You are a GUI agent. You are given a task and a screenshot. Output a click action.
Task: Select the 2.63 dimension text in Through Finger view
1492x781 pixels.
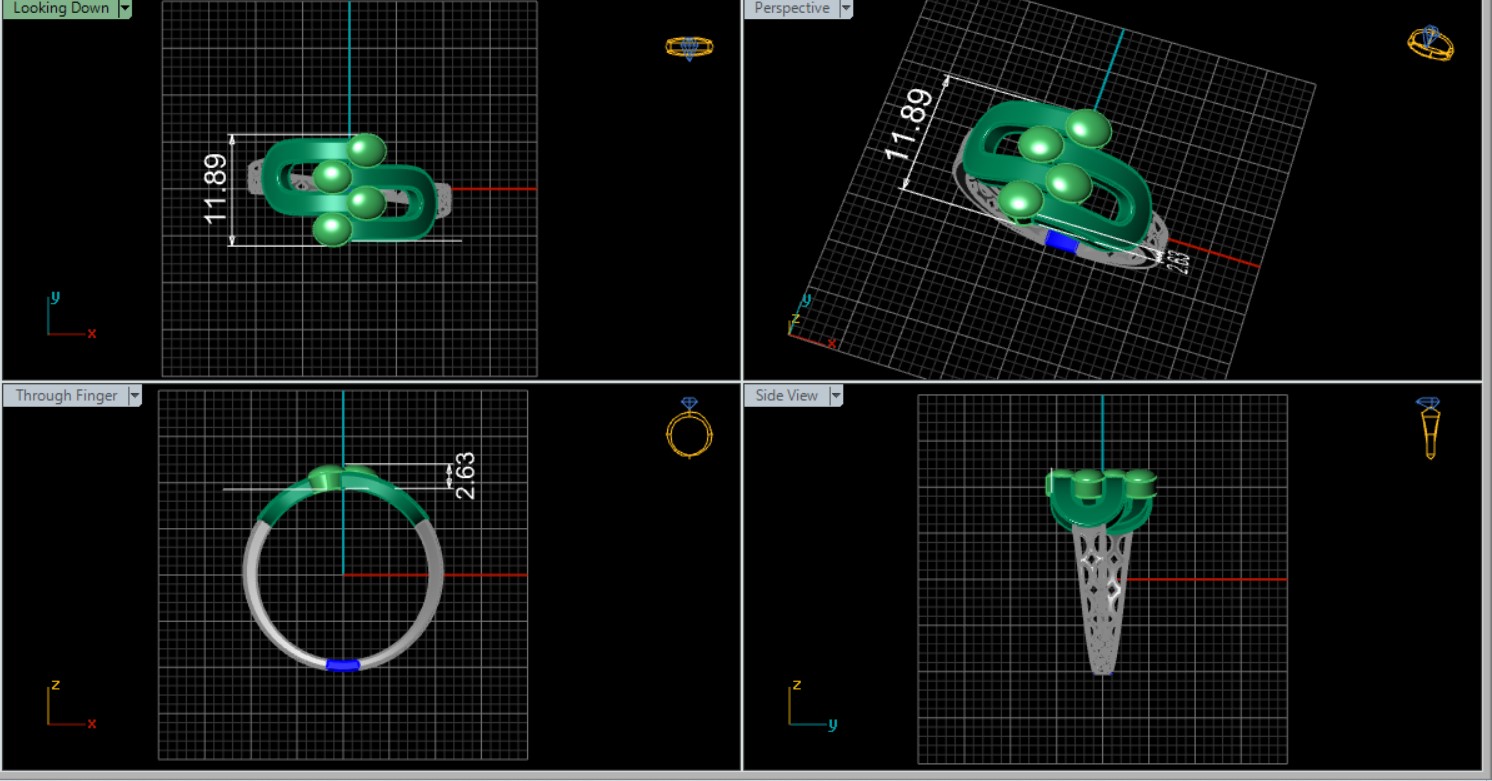465,476
